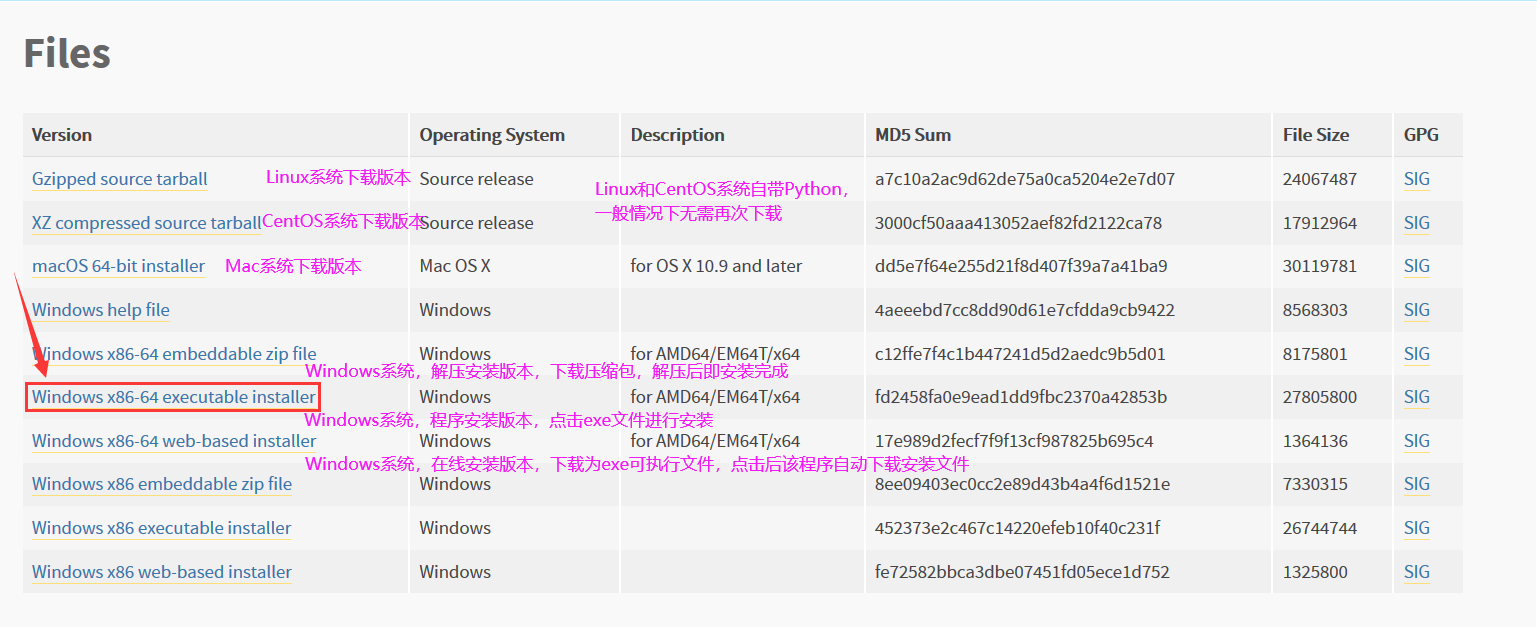Click file size 24067487
The image size is (1537, 627).
(1320, 180)
